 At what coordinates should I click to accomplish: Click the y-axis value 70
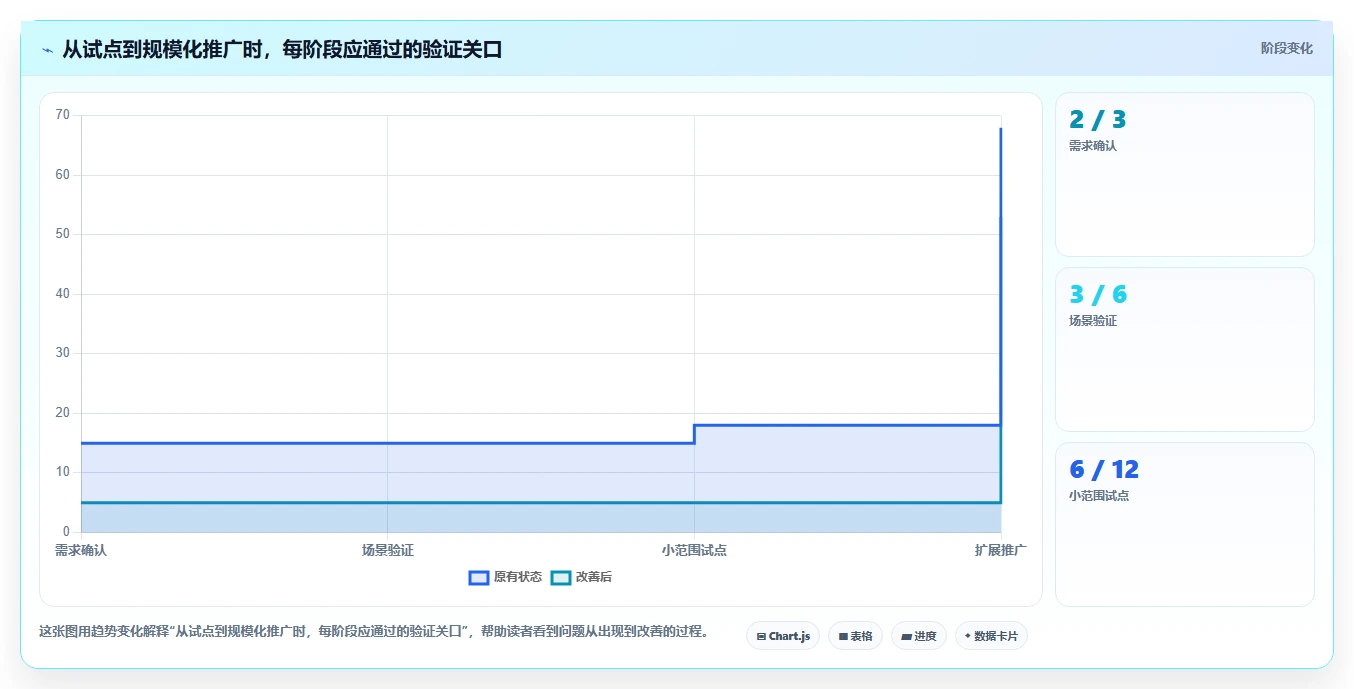tap(63, 115)
